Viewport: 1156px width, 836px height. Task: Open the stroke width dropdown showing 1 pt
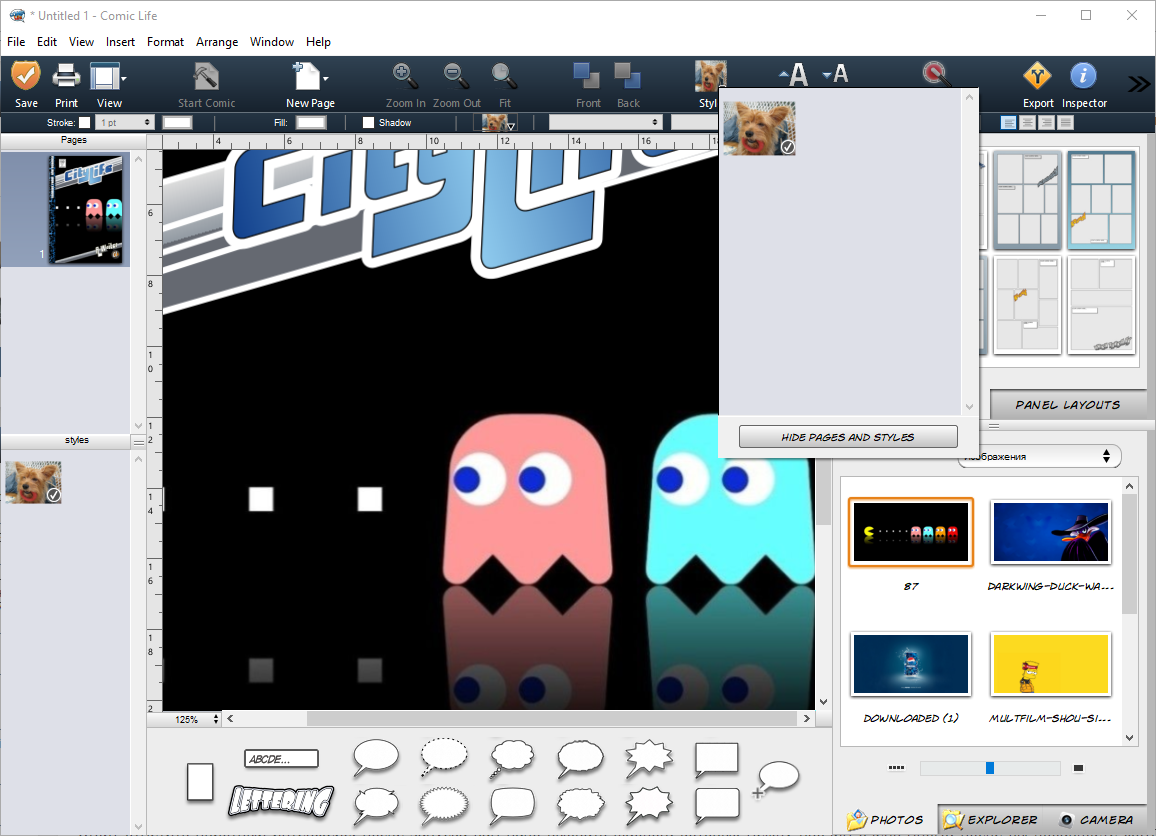pyautogui.click(x=122, y=122)
